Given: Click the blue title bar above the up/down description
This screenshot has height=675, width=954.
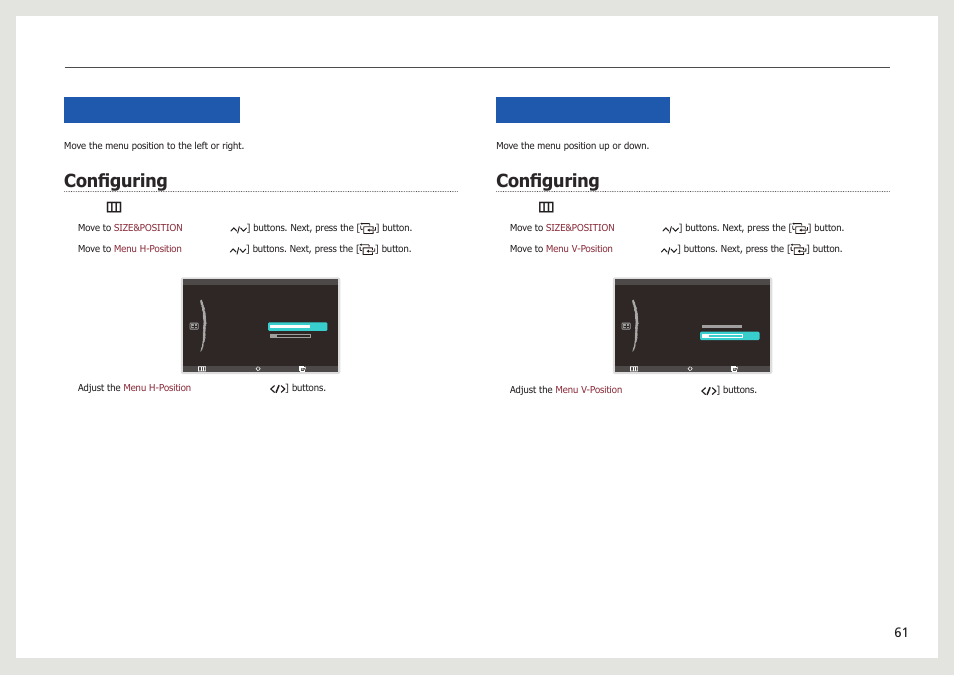Looking at the screenshot, I should 583,110.
